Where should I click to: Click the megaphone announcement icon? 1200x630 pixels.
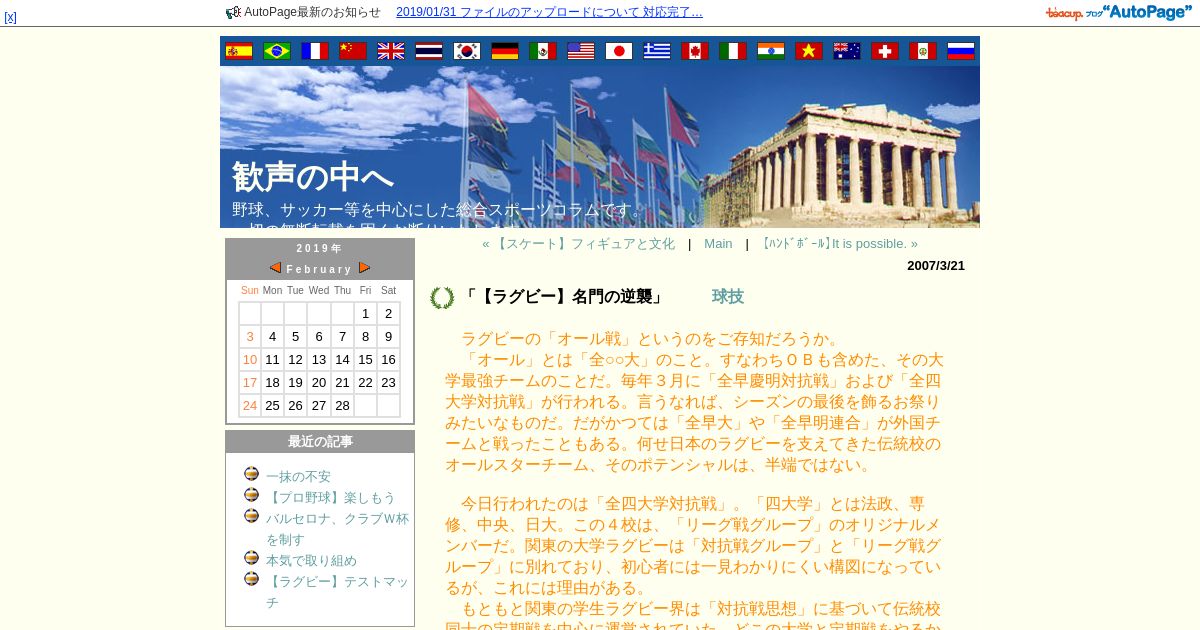pos(233,12)
